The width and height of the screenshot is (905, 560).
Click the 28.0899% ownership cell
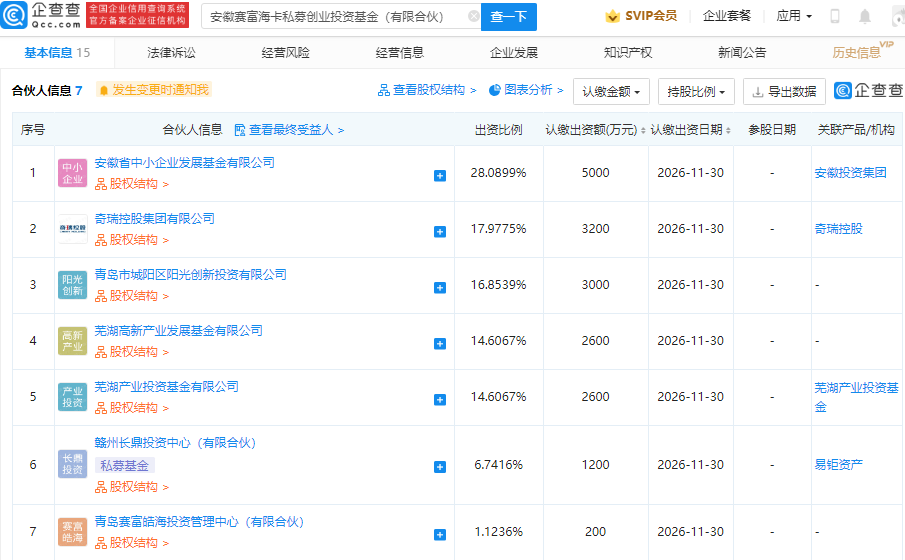[499, 173]
